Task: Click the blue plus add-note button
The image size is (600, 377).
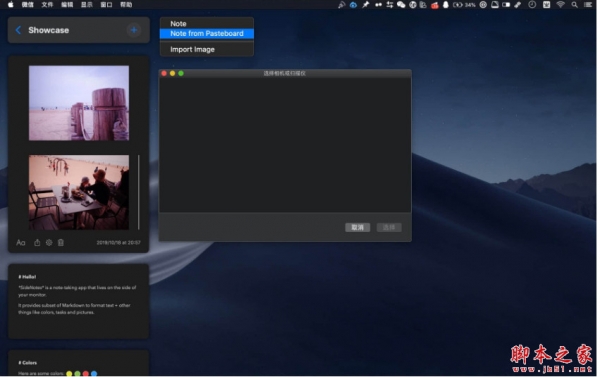Action: point(134,30)
